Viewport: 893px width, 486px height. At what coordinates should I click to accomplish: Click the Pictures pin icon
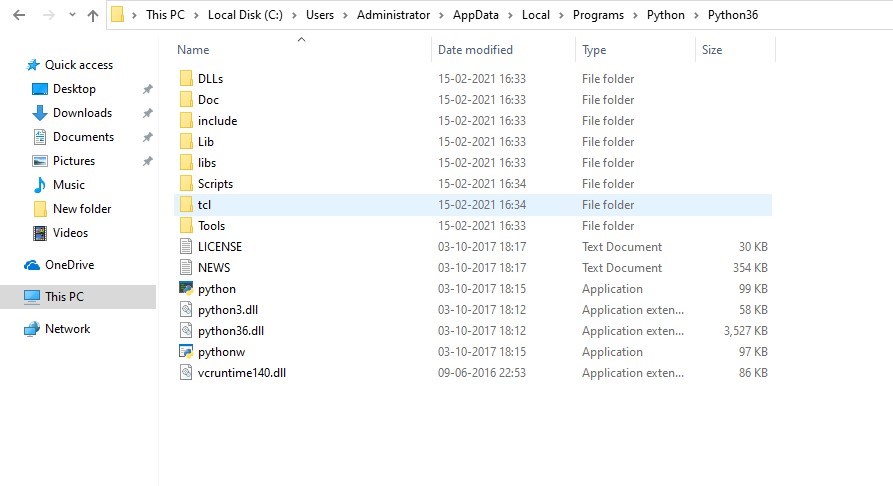point(148,161)
